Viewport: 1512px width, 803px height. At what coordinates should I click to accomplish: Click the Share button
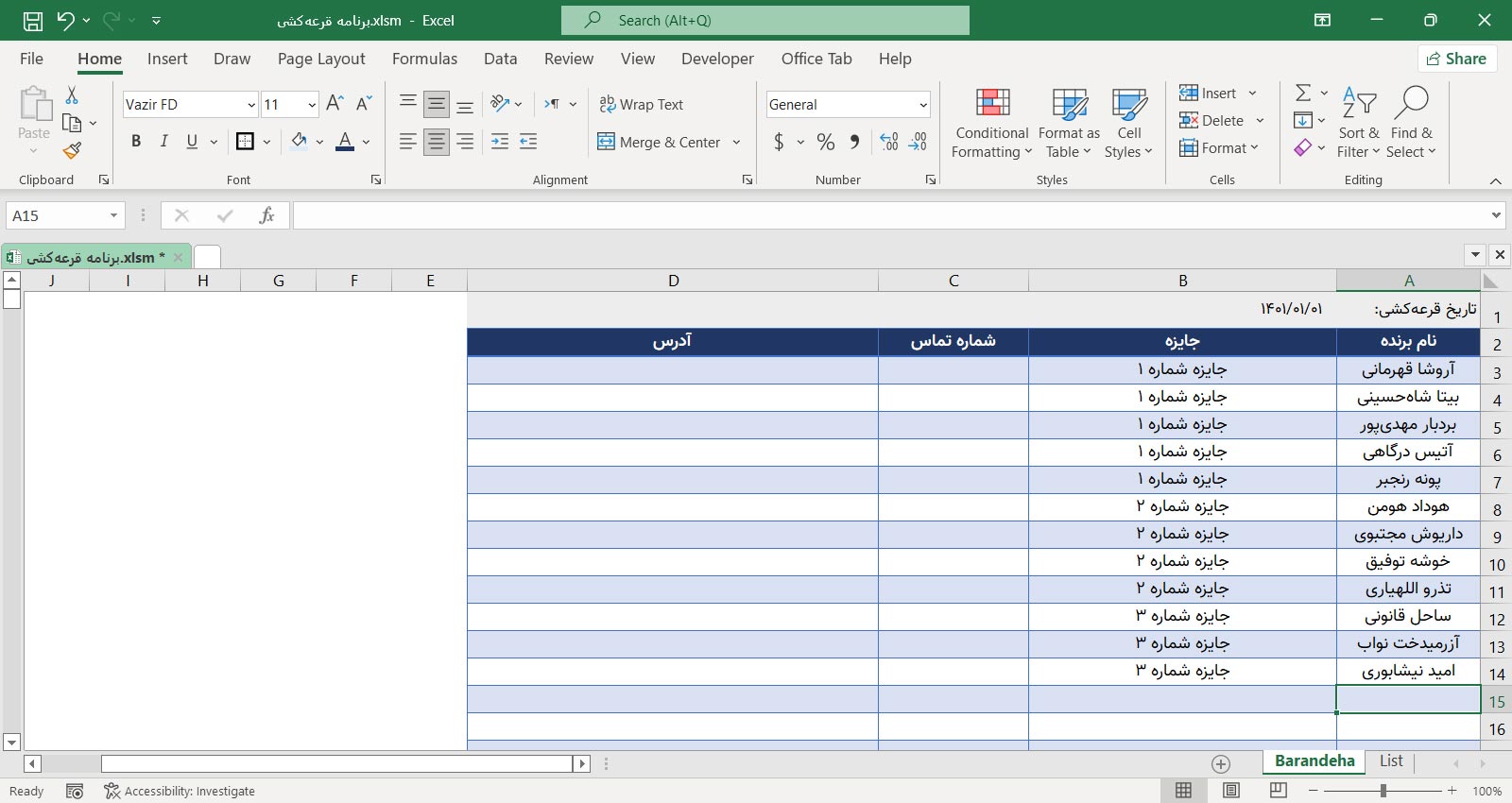1456,59
